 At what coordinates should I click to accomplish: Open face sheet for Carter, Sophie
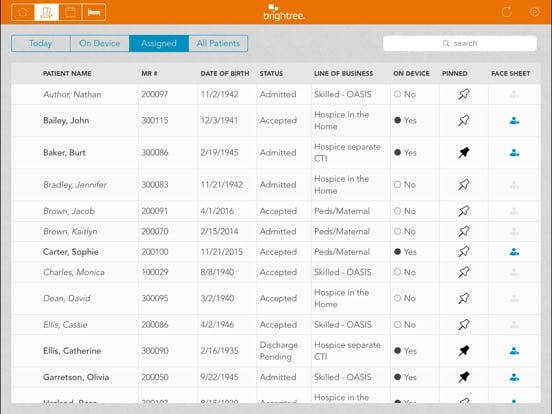coord(514,252)
